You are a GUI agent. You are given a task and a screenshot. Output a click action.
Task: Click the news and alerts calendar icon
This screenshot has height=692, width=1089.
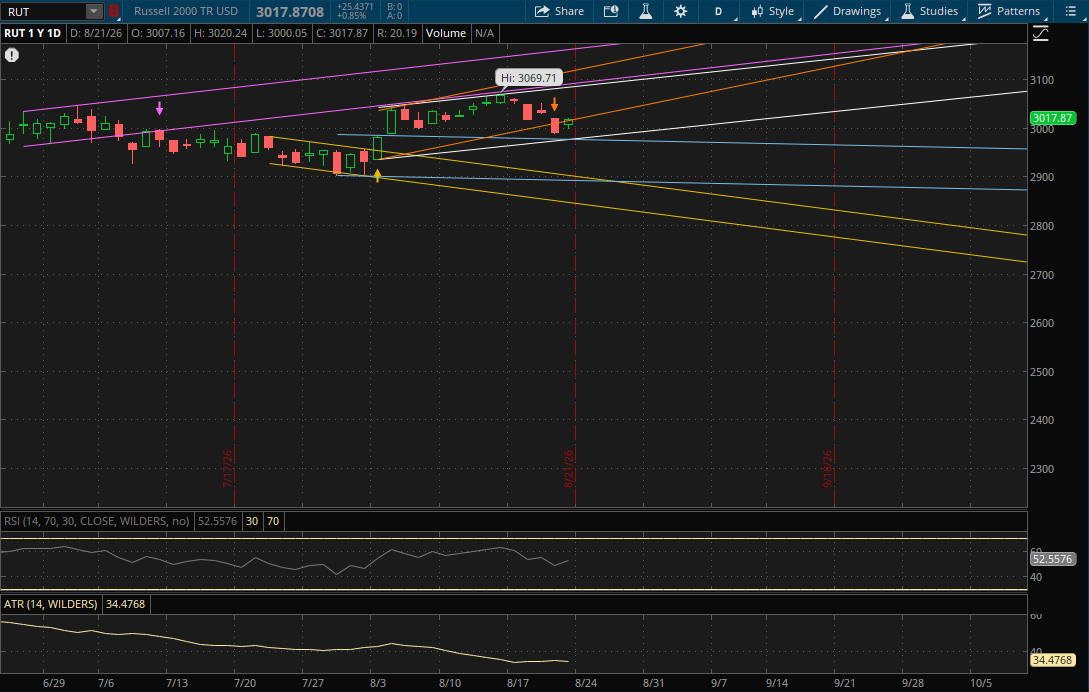tap(610, 11)
